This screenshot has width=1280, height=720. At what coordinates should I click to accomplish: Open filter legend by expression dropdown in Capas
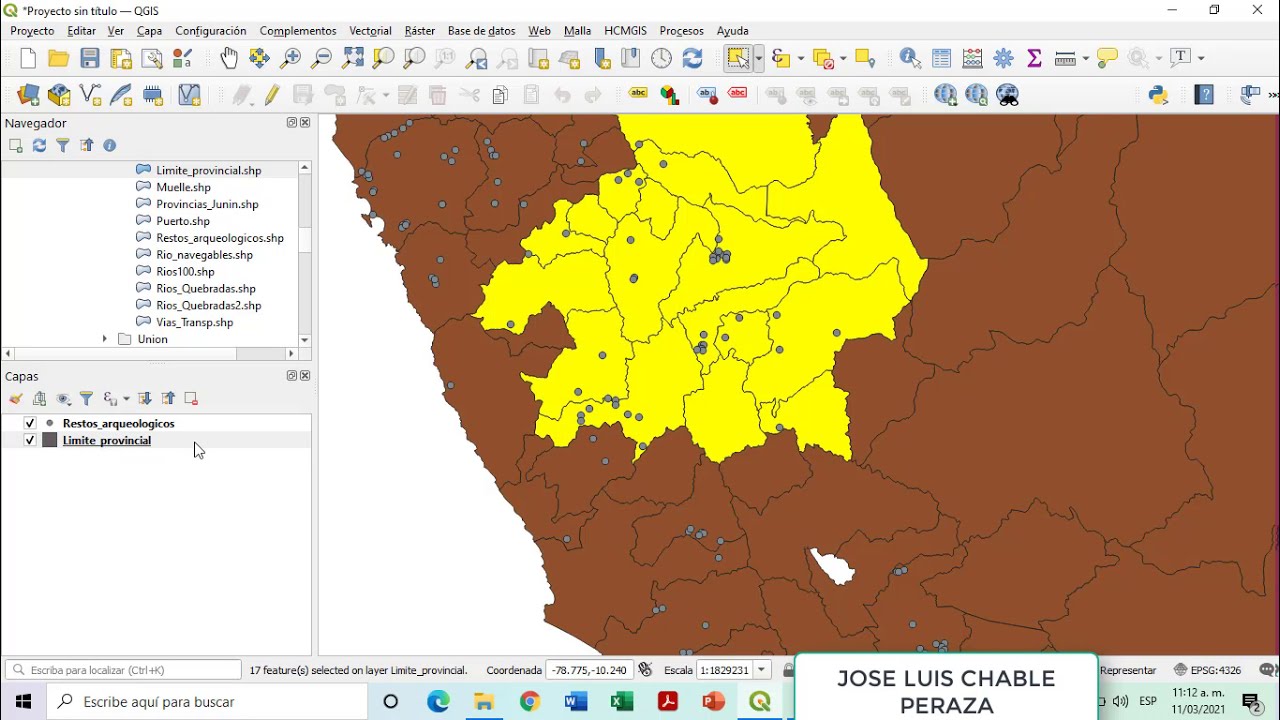click(x=126, y=399)
